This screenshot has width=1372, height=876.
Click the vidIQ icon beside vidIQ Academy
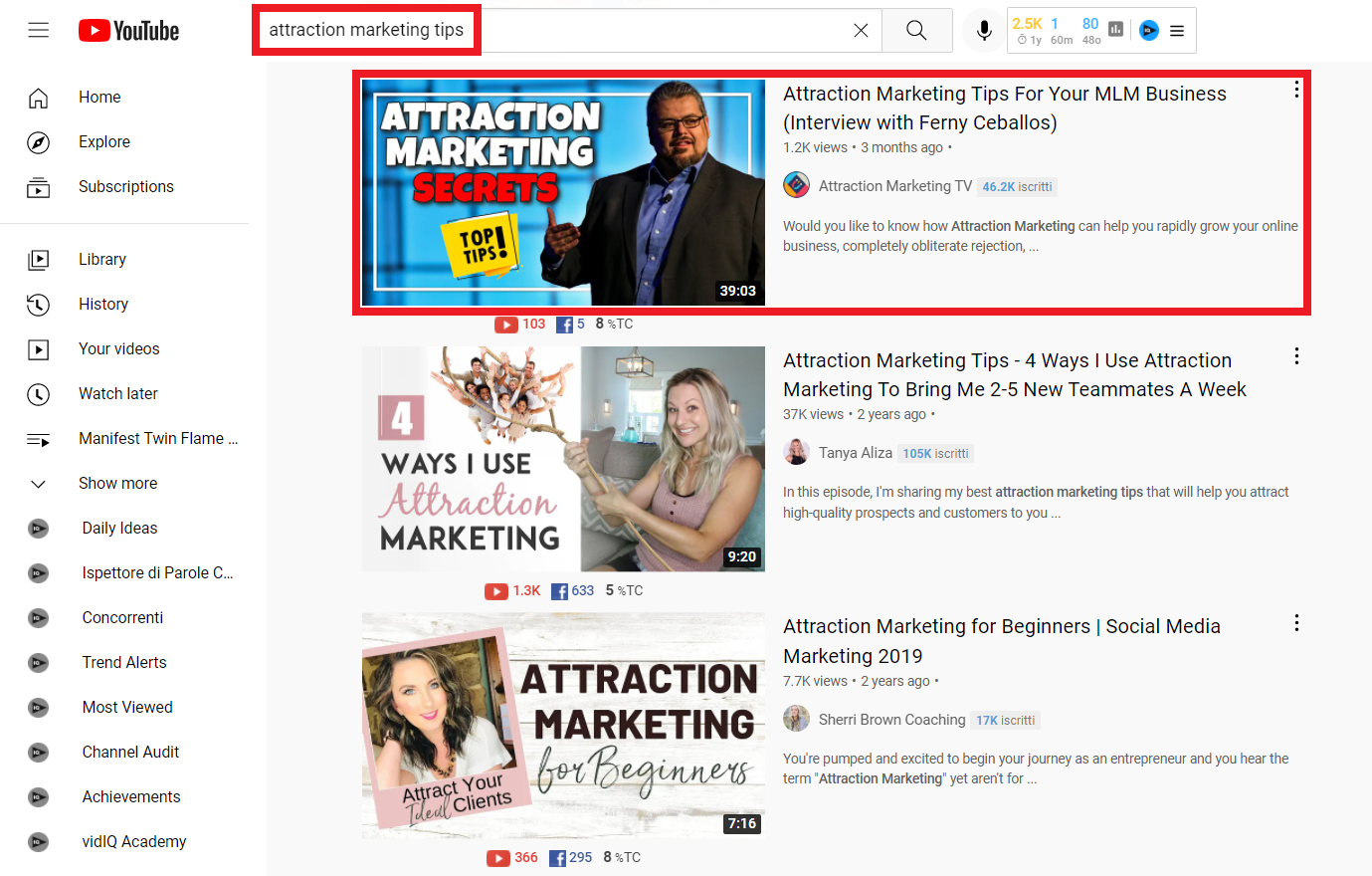(38, 842)
